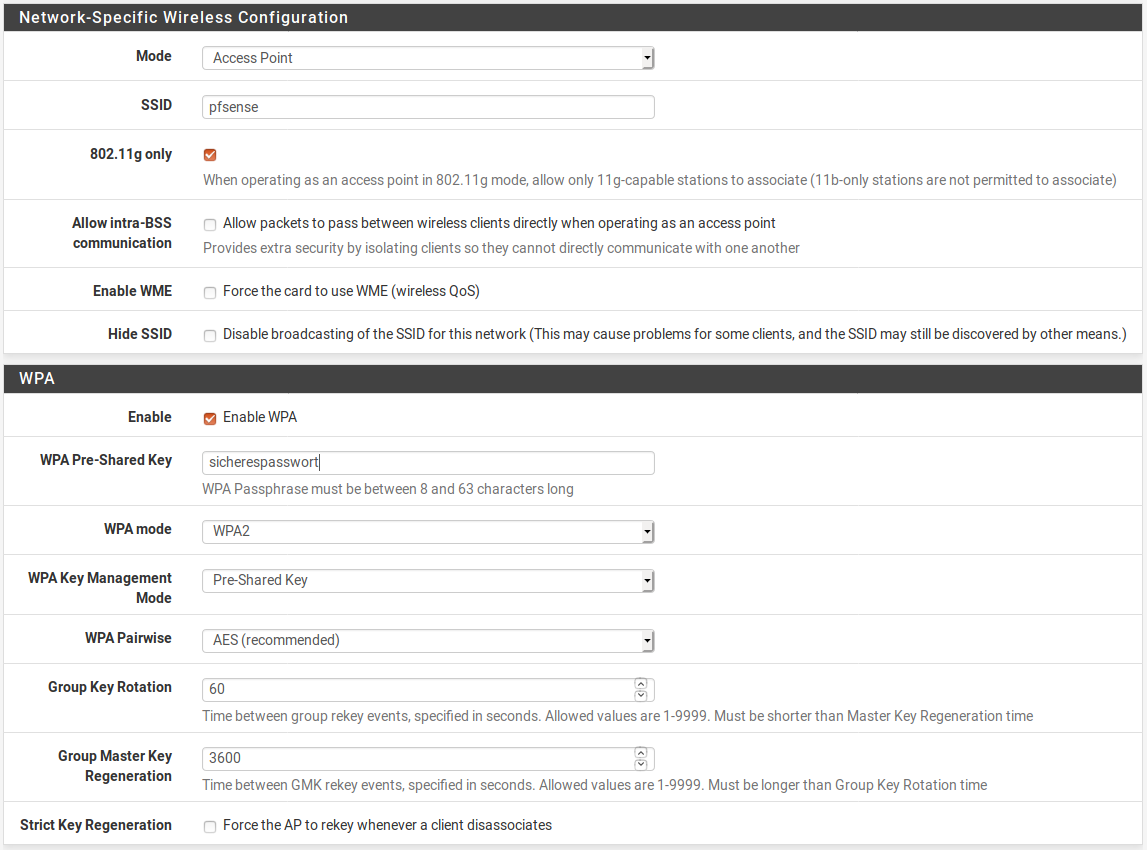Click the Group Key Rotation number field
1147x850 pixels.
tap(417, 689)
